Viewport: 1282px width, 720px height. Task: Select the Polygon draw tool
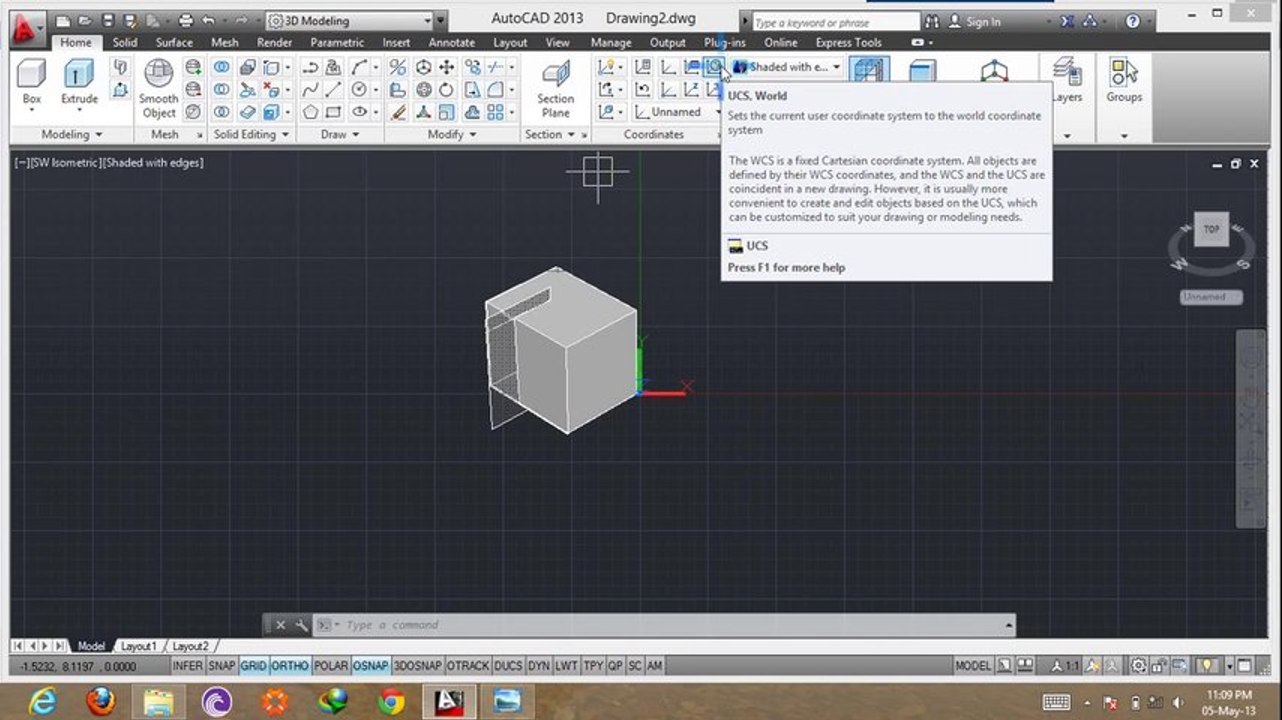pyautogui.click(x=311, y=112)
